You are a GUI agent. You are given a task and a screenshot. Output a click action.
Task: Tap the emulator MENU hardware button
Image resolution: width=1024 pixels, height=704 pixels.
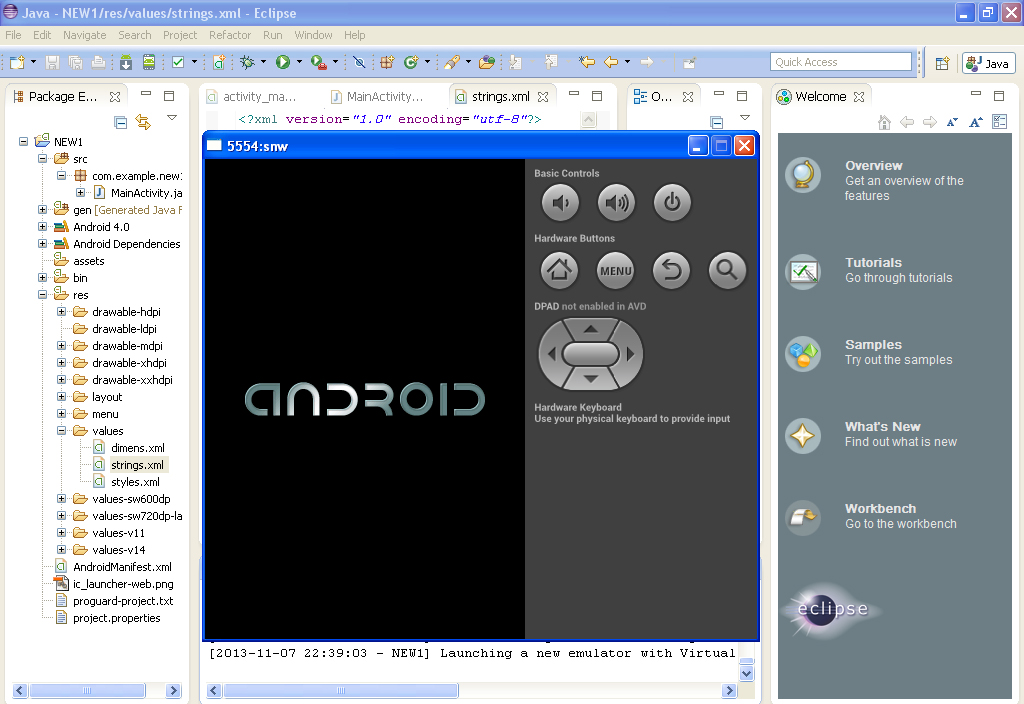click(x=616, y=270)
